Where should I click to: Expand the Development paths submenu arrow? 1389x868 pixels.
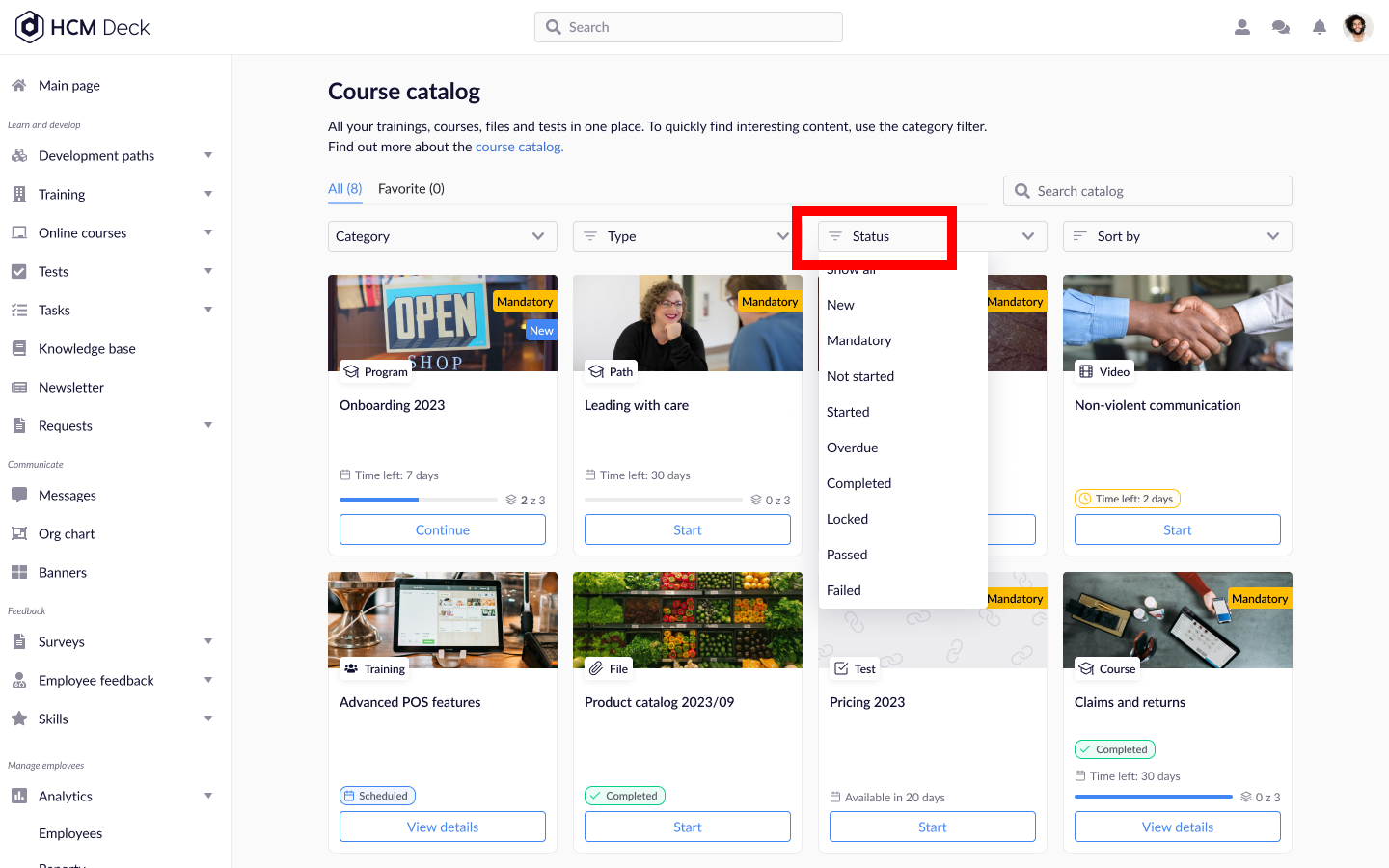pyautogui.click(x=208, y=155)
